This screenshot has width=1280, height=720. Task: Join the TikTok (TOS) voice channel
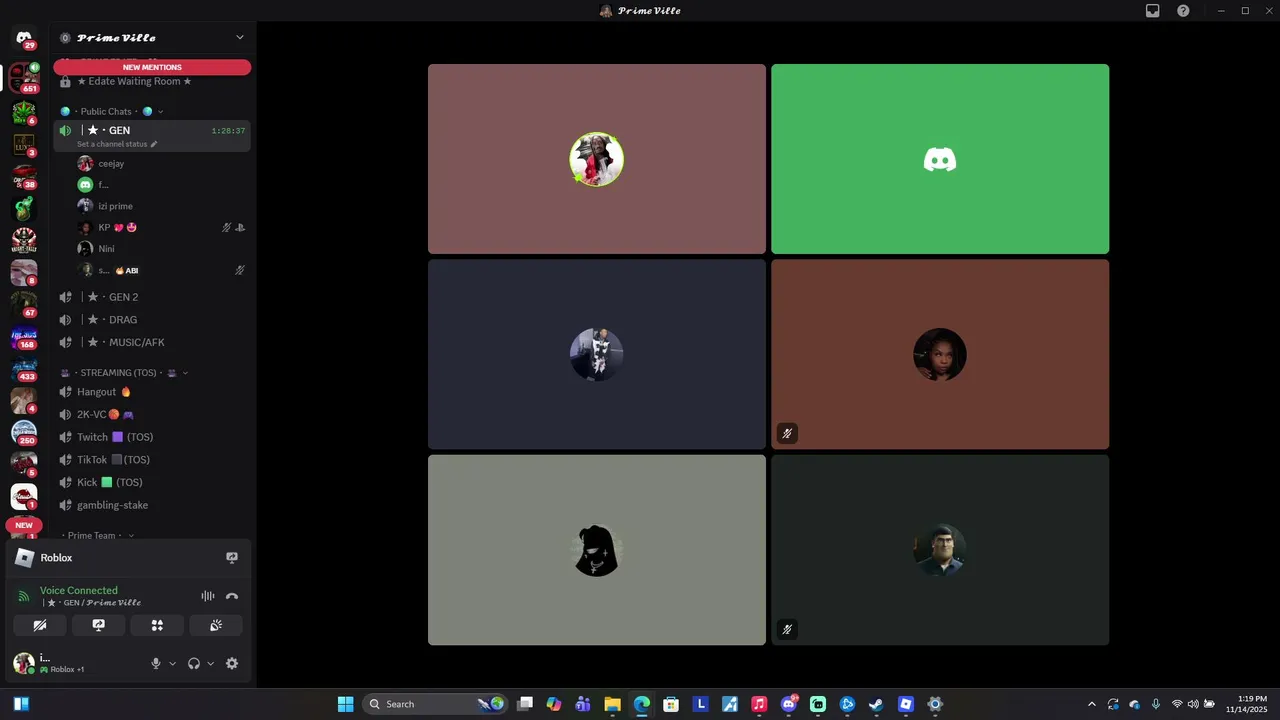pos(152,460)
